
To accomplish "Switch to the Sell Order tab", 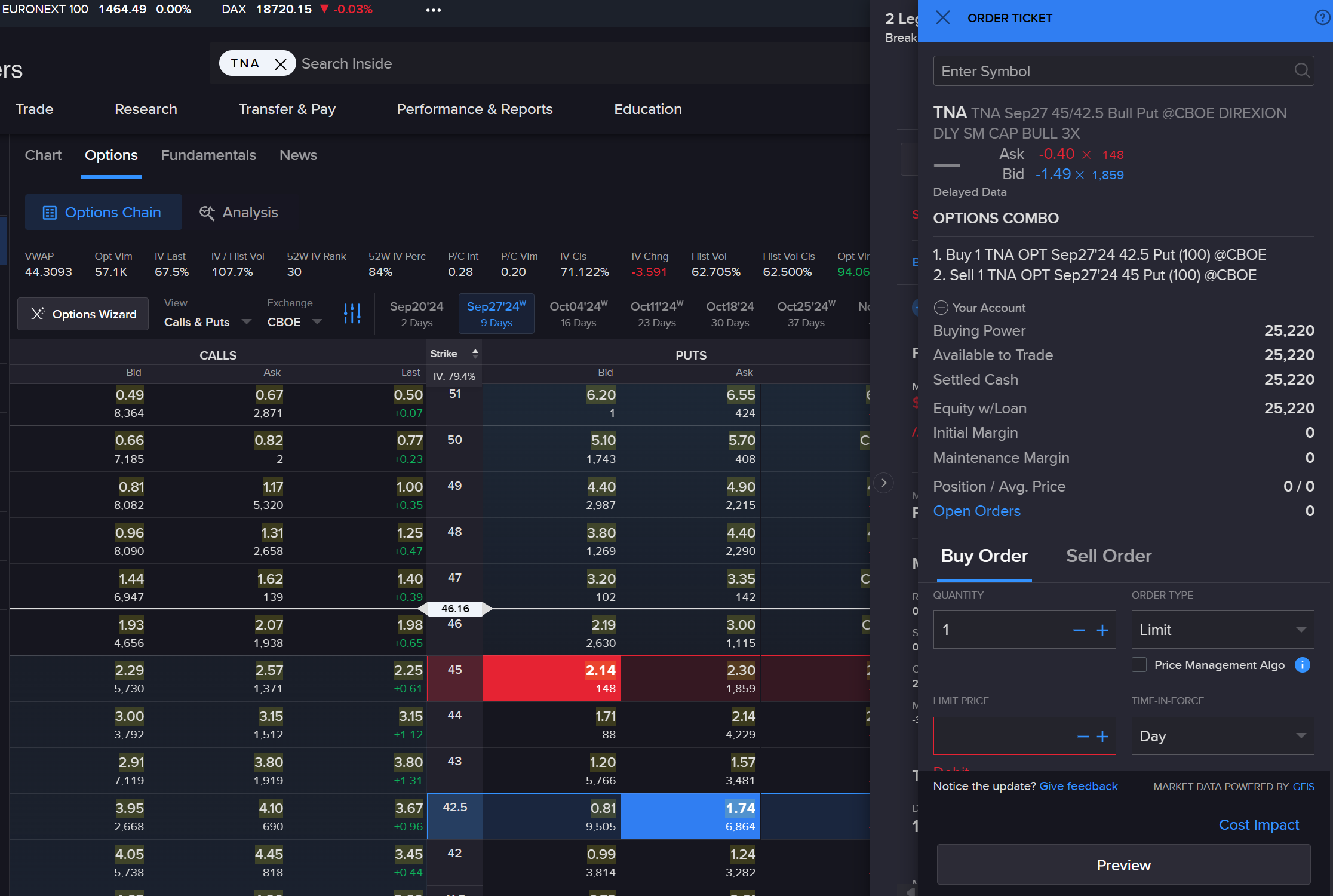I will pyautogui.click(x=1108, y=556).
